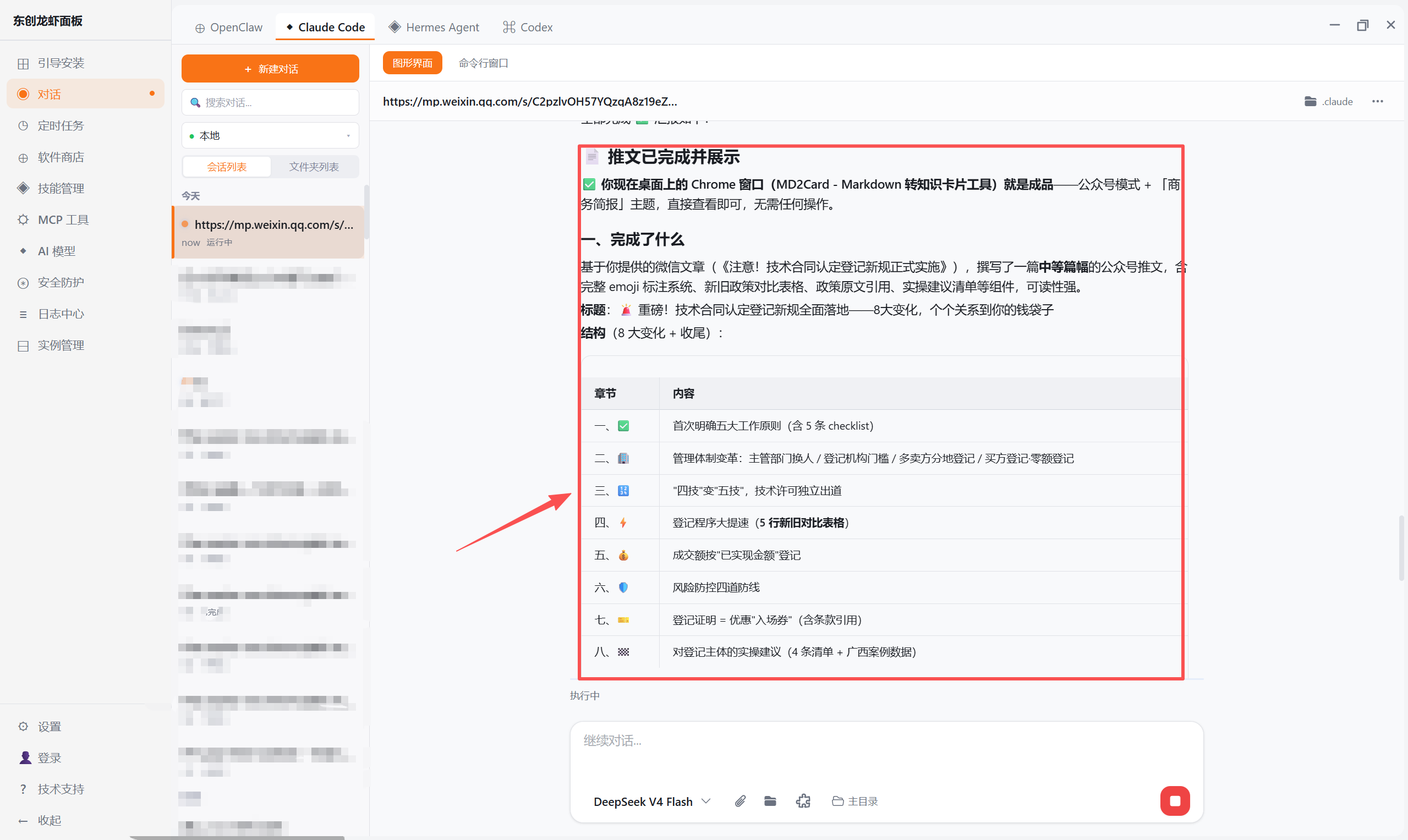The height and width of the screenshot is (840, 1408).
Task: Open the 引导安装 sidebar item
Action: (85, 63)
